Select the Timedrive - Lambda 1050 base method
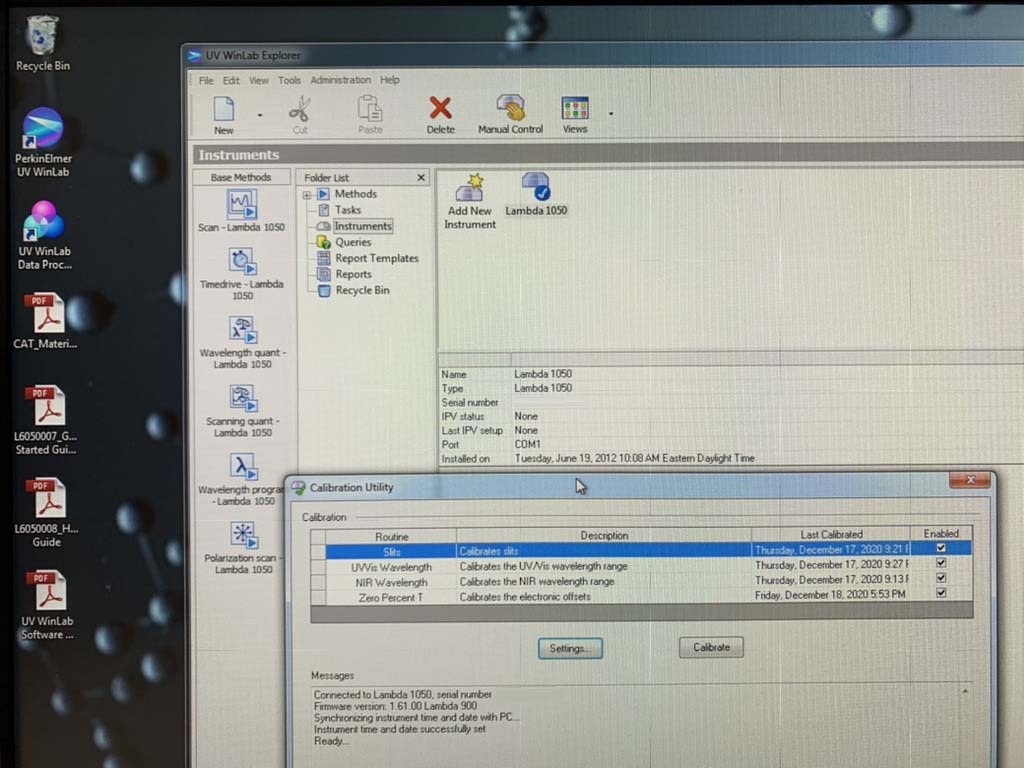 pos(242,274)
